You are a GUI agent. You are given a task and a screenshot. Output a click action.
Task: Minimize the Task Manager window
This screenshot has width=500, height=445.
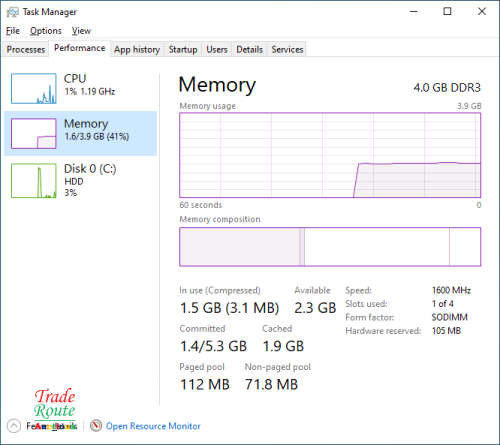(x=414, y=12)
